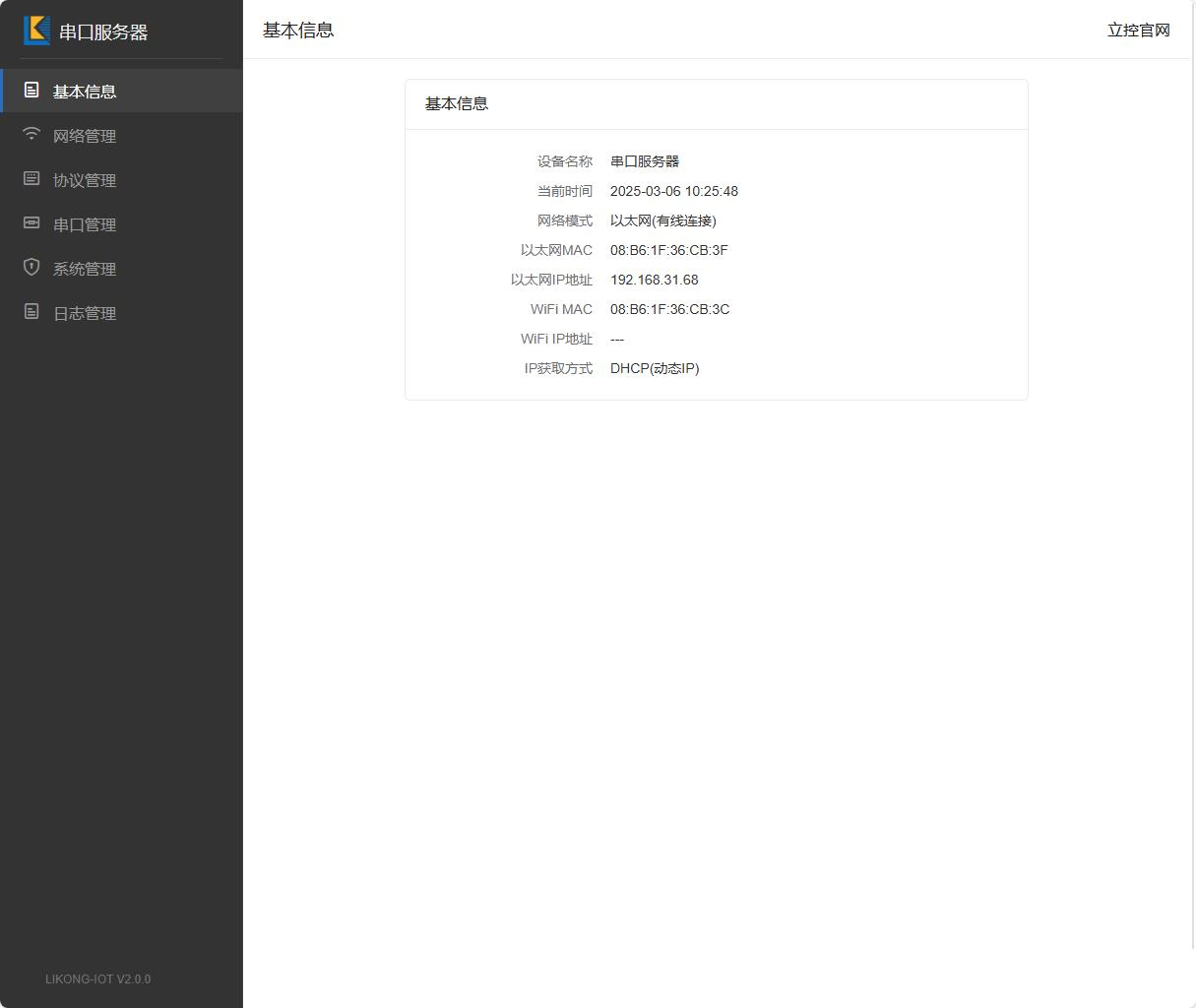1196x1008 pixels.
Task: Click the LIKONG logo icon in sidebar header
Action: 36,31
